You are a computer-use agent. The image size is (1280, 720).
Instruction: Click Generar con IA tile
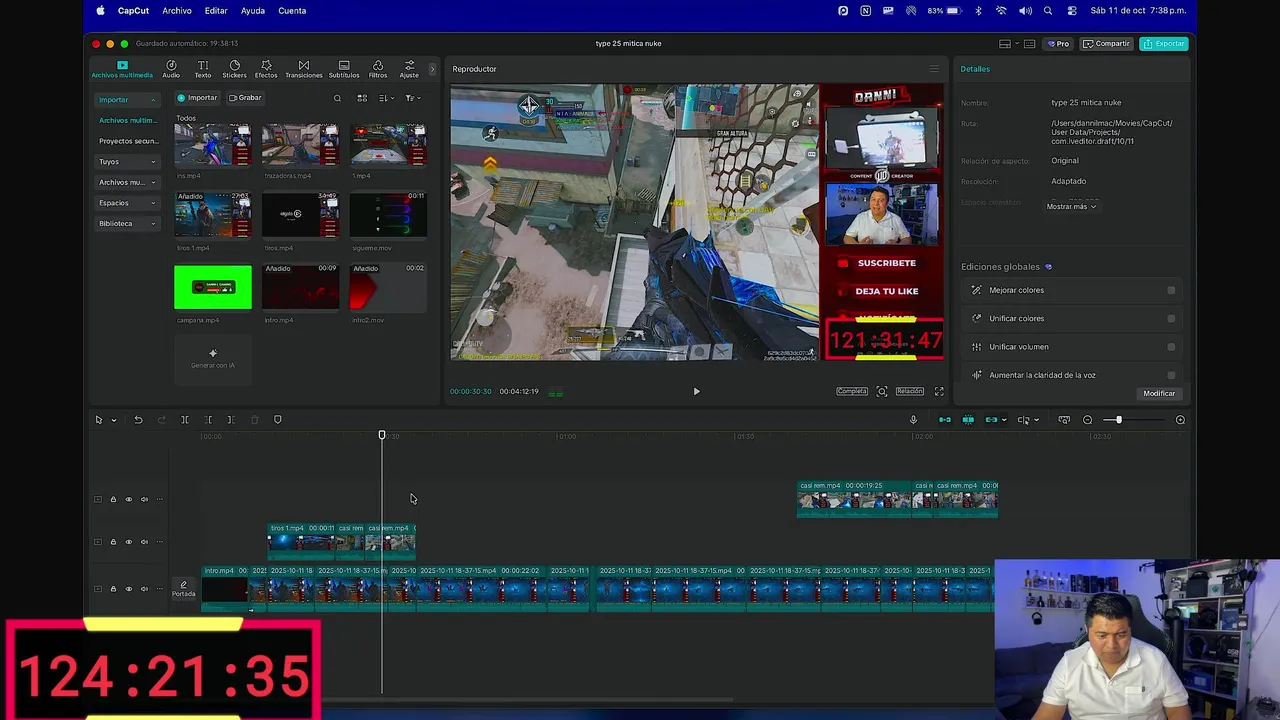[213, 359]
